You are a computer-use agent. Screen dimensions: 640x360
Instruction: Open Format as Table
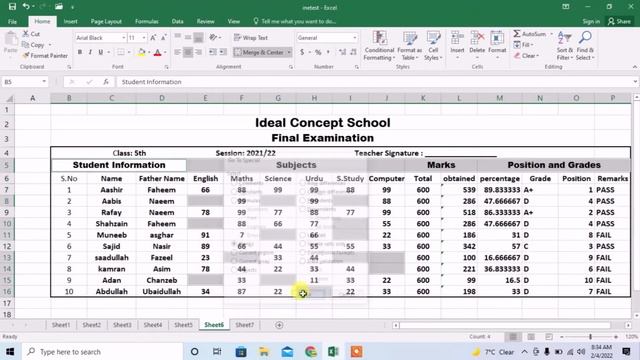[x=409, y=46]
